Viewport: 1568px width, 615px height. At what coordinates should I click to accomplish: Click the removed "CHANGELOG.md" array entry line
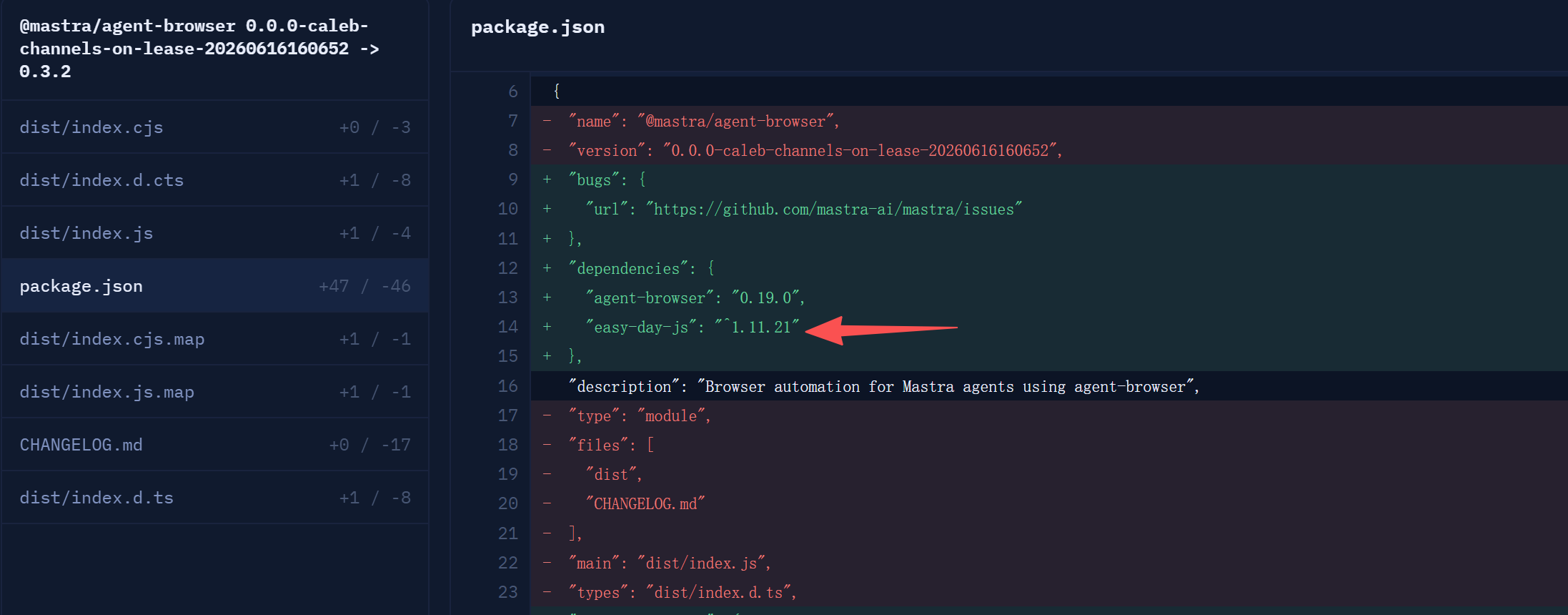coord(1049,503)
